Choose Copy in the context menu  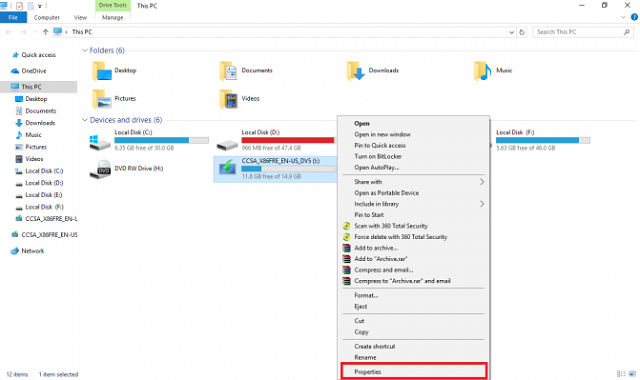point(413,332)
